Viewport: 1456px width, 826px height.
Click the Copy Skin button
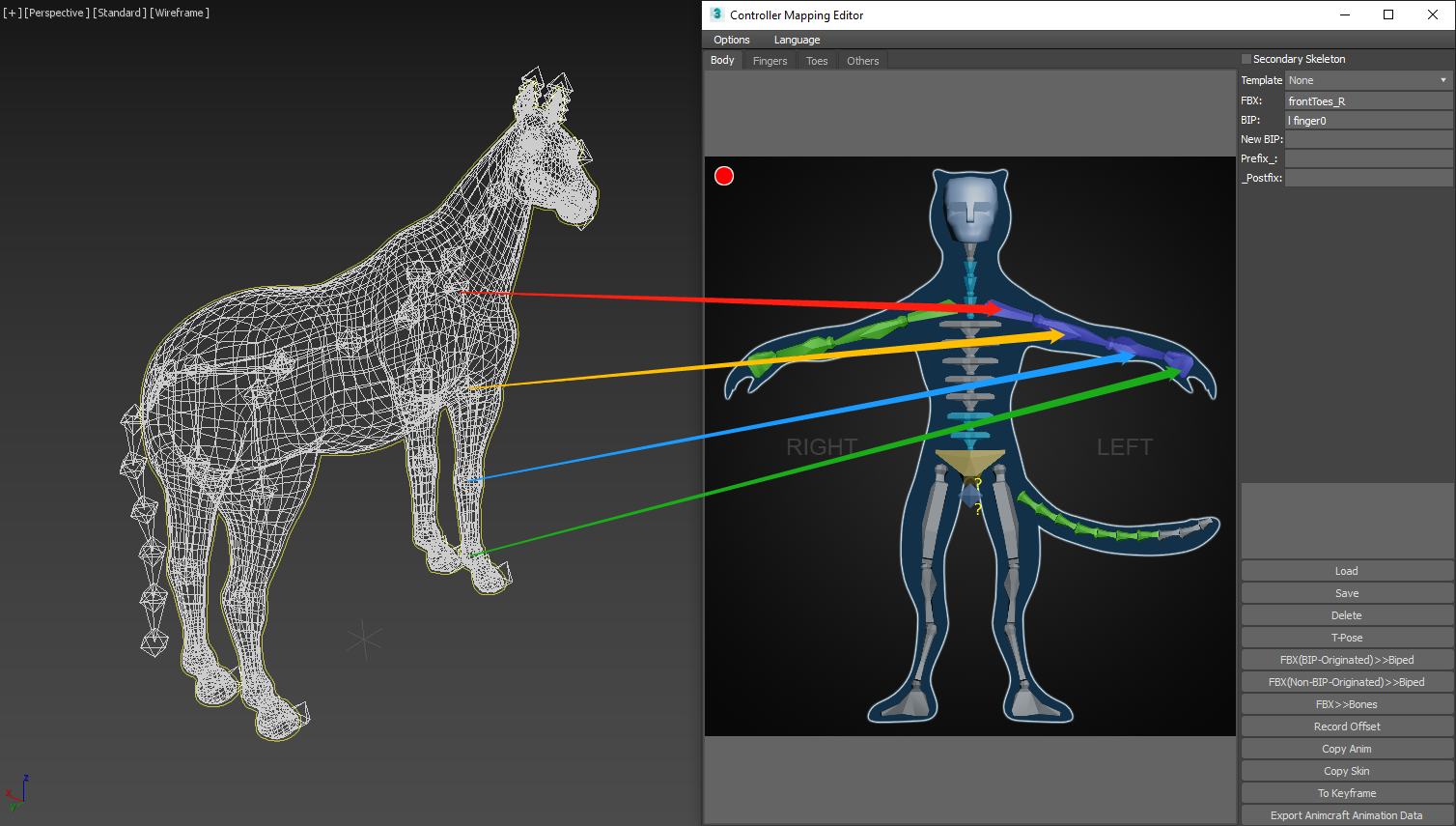(1347, 771)
